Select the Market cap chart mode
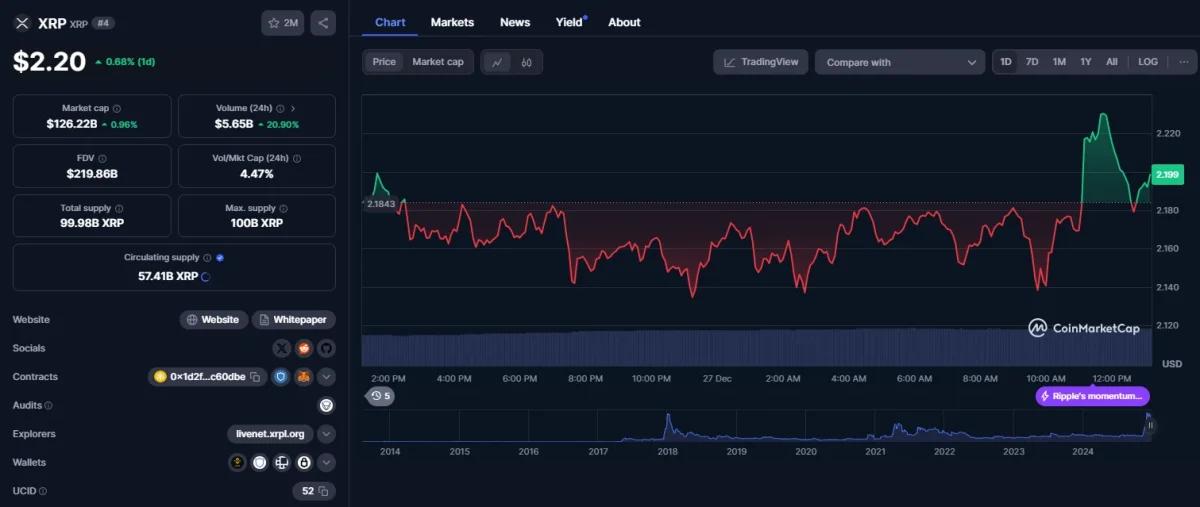 click(x=438, y=62)
